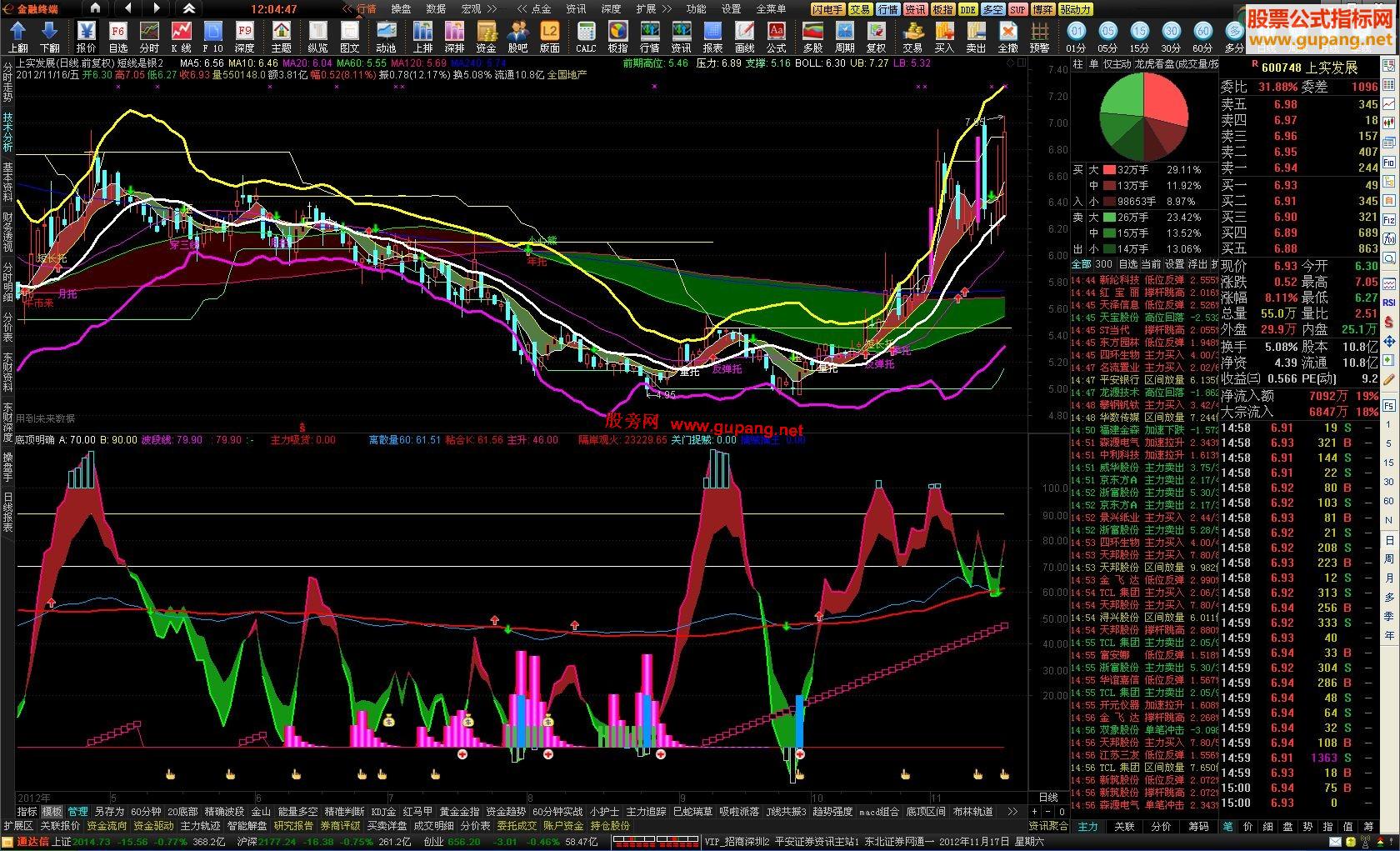
Task: Open the 多分 multi-period dropdown
Action: [1234, 37]
